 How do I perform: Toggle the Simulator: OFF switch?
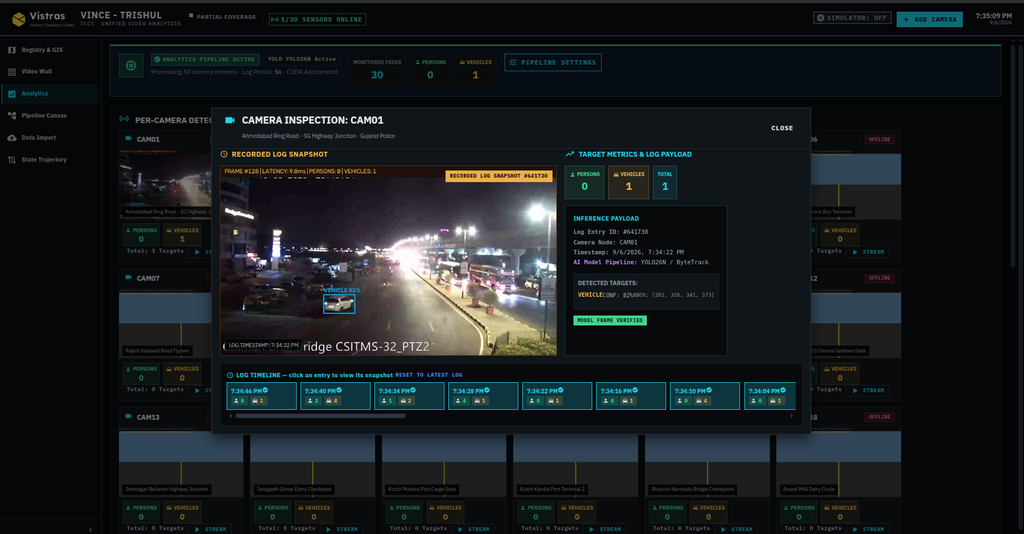(852, 18)
